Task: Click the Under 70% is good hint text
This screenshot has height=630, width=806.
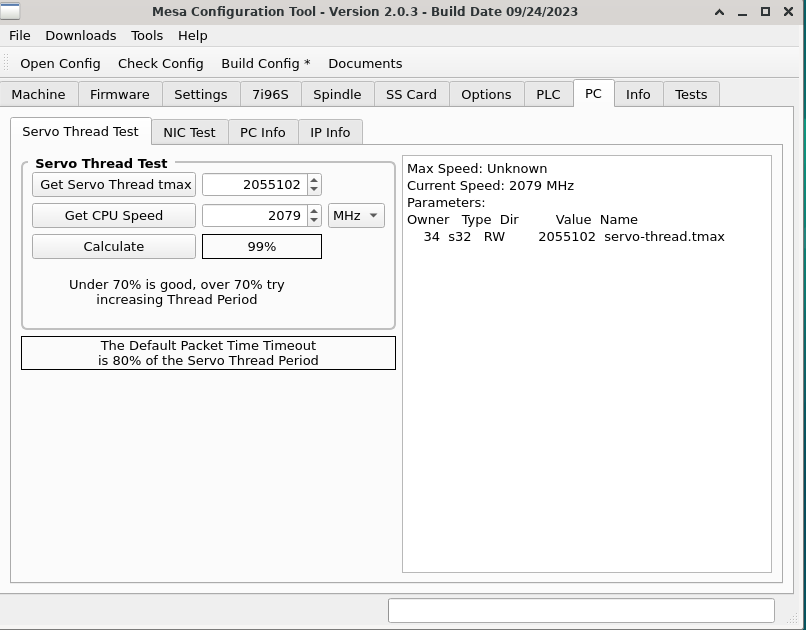Action: pyautogui.click(x=177, y=292)
